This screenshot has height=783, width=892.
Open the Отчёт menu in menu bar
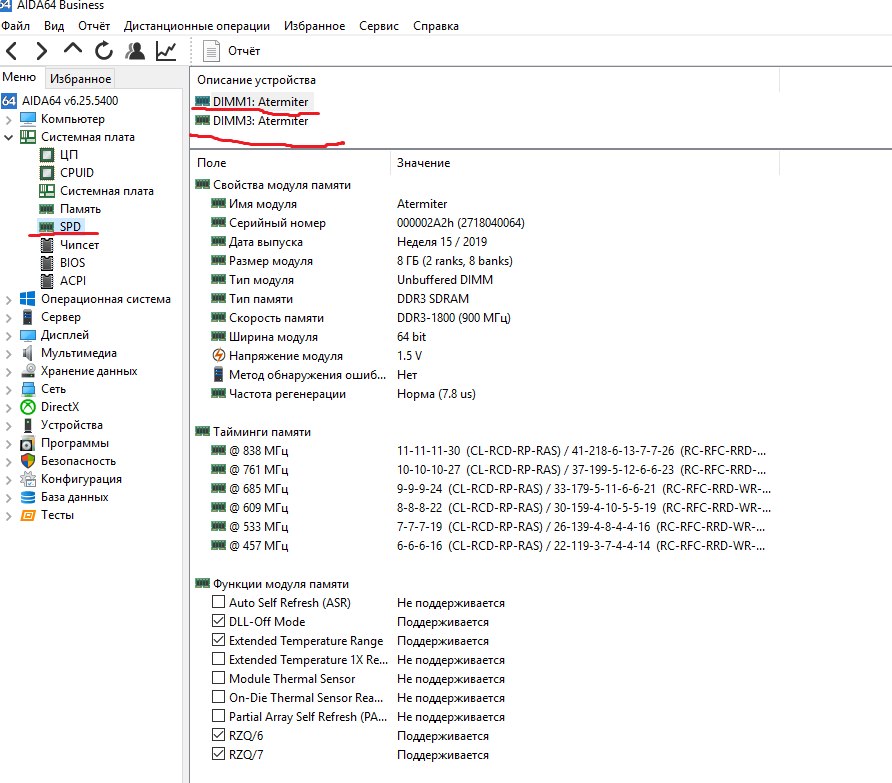point(94,26)
